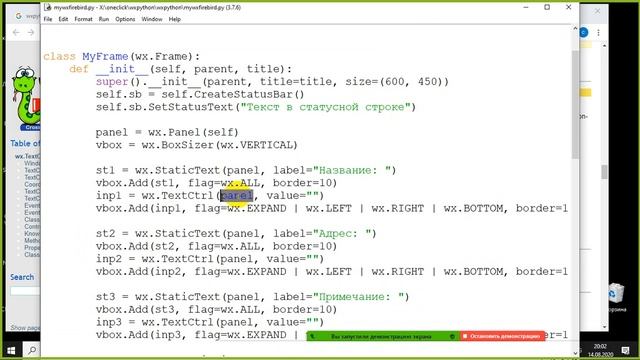Screen dimensions: 640x360
Task: Click the panel = wx.Panel(self) line
Action: click(x=167, y=132)
